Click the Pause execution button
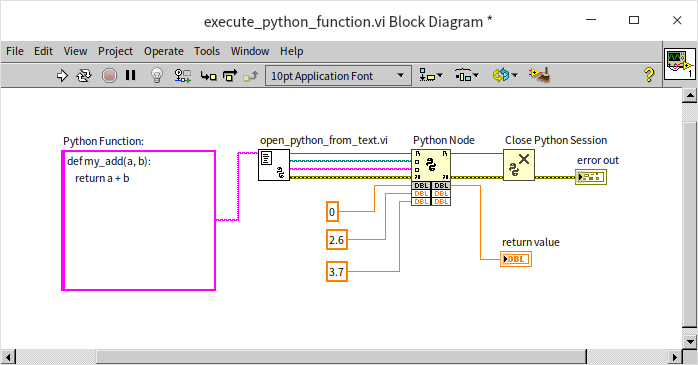The width and height of the screenshot is (698, 365). pyautogui.click(x=130, y=75)
